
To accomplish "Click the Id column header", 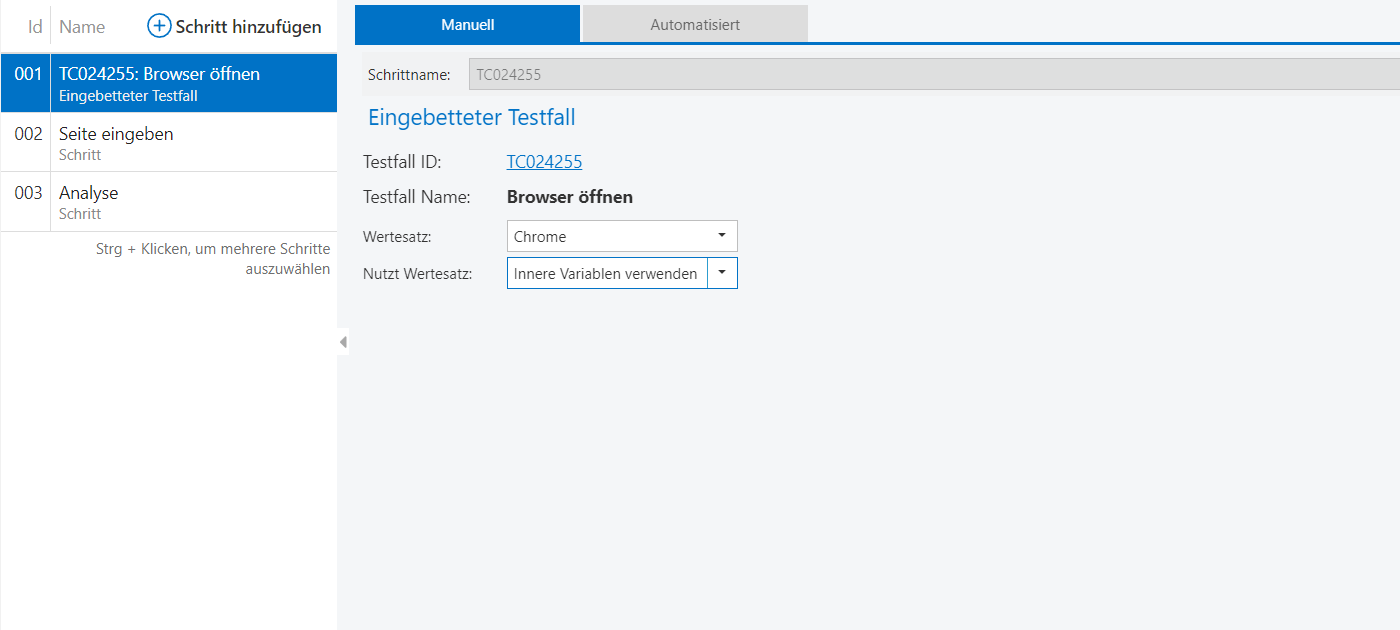I will tap(35, 28).
